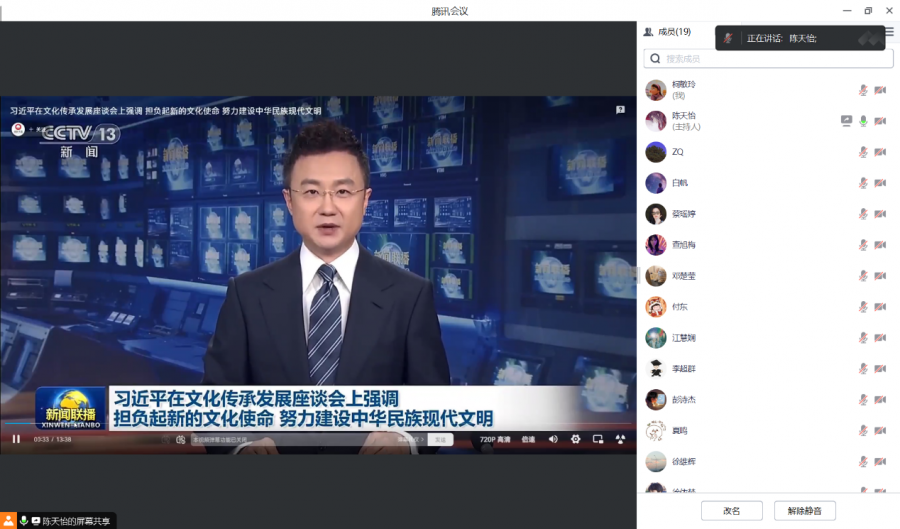Viewport: 900px width, 529px height.
Task: Open the video player settings gear
Action: pos(575,439)
